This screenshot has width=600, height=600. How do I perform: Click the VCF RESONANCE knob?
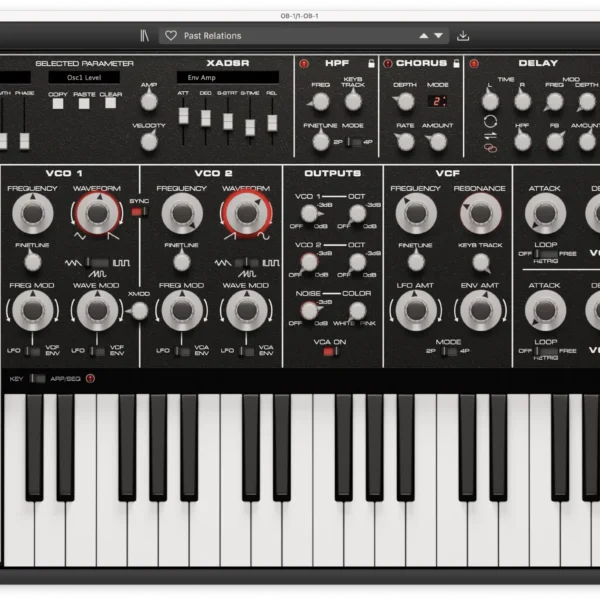[x=481, y=214]
